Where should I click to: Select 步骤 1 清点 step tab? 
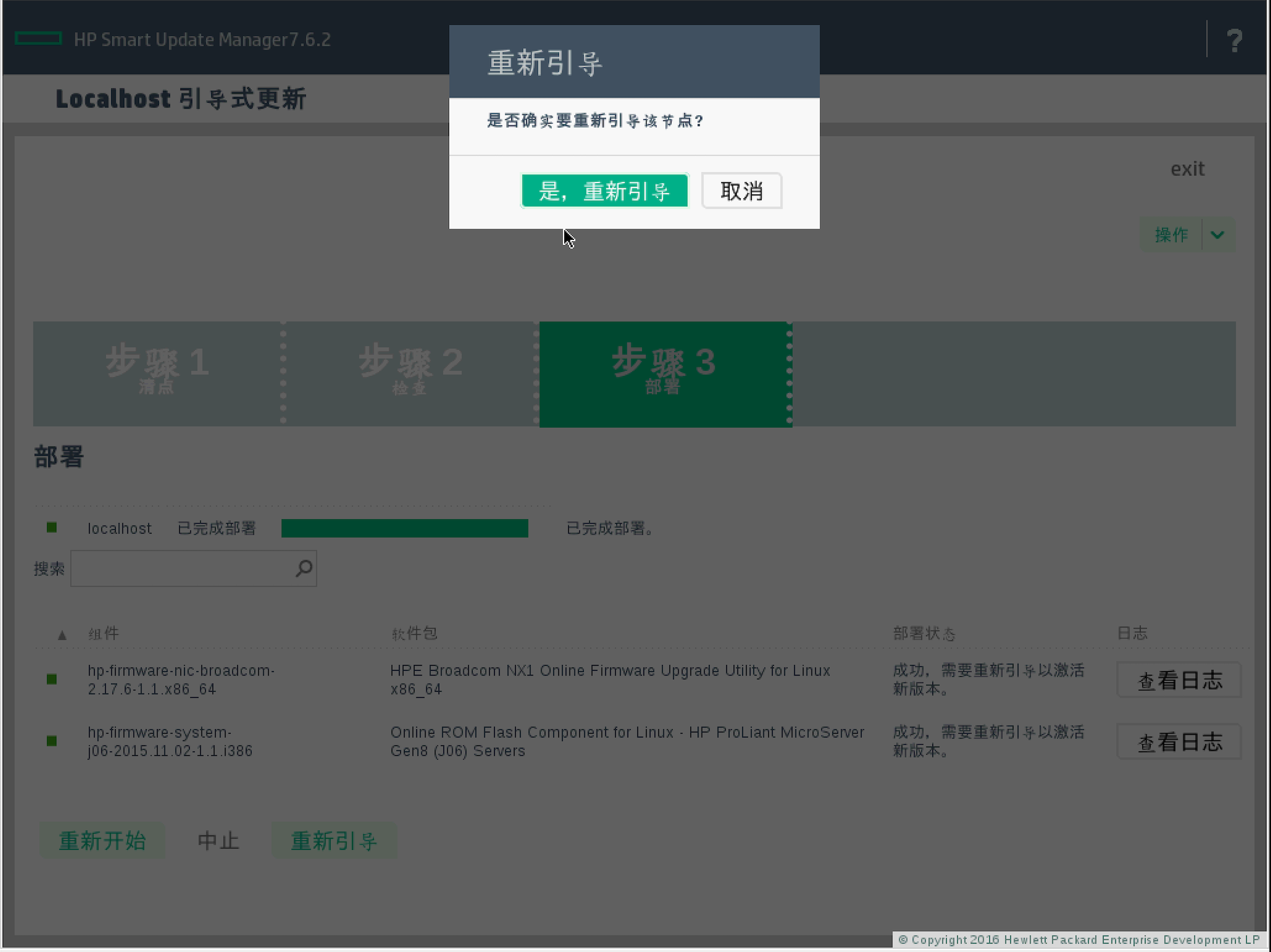tap(158, 373)
